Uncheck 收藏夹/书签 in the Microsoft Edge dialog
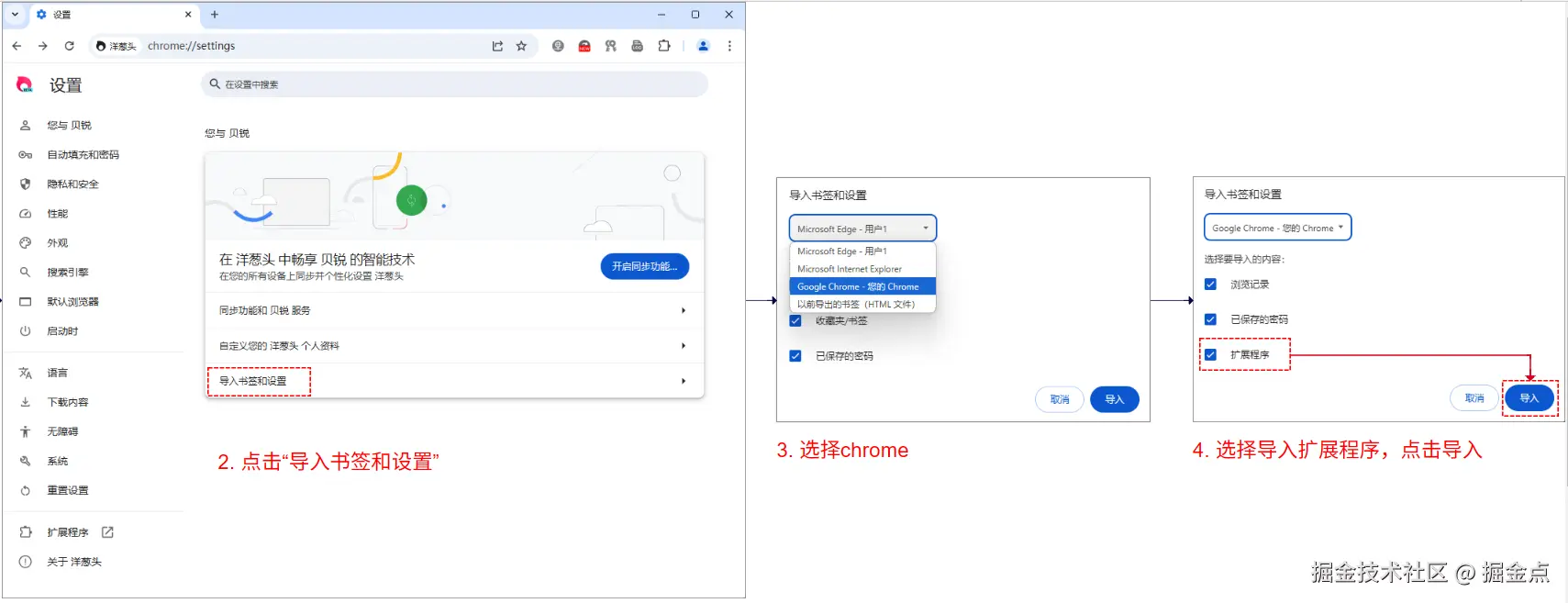The width and height of the screenshot is (1568, 603). coord(795,321)
